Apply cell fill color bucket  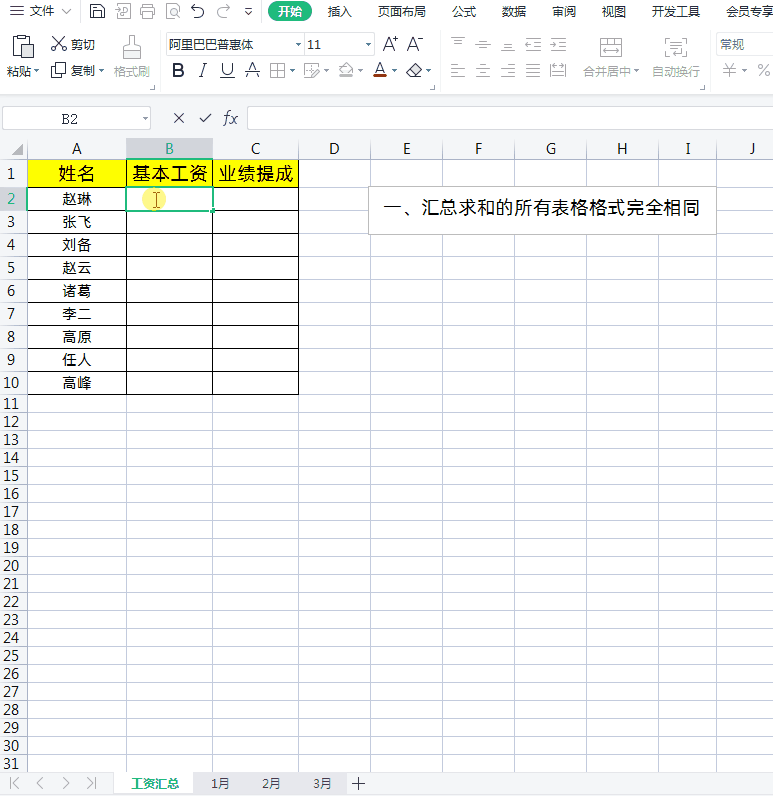pyautogui.click(x=346, y=70)
